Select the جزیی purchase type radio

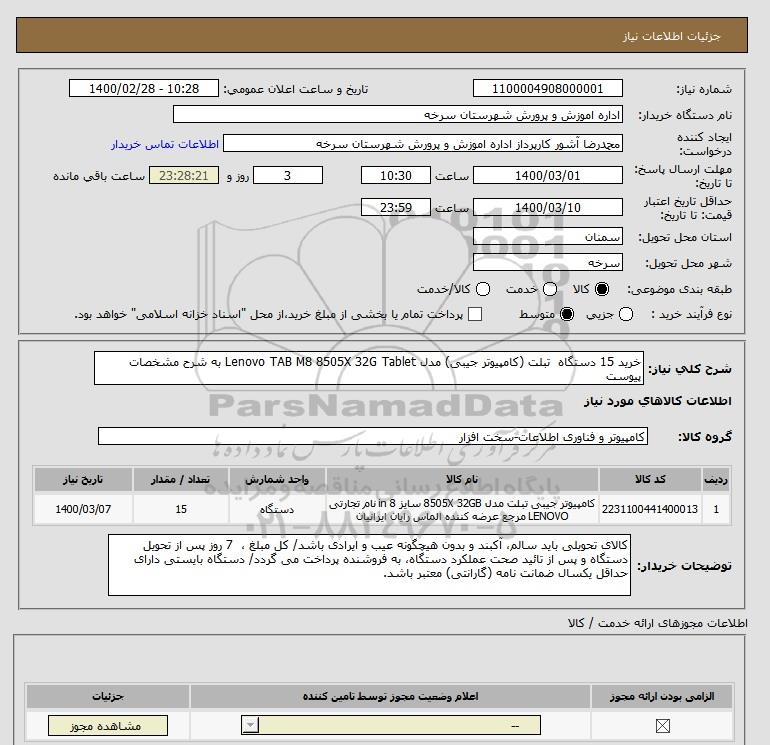click(x=626, y=314)
